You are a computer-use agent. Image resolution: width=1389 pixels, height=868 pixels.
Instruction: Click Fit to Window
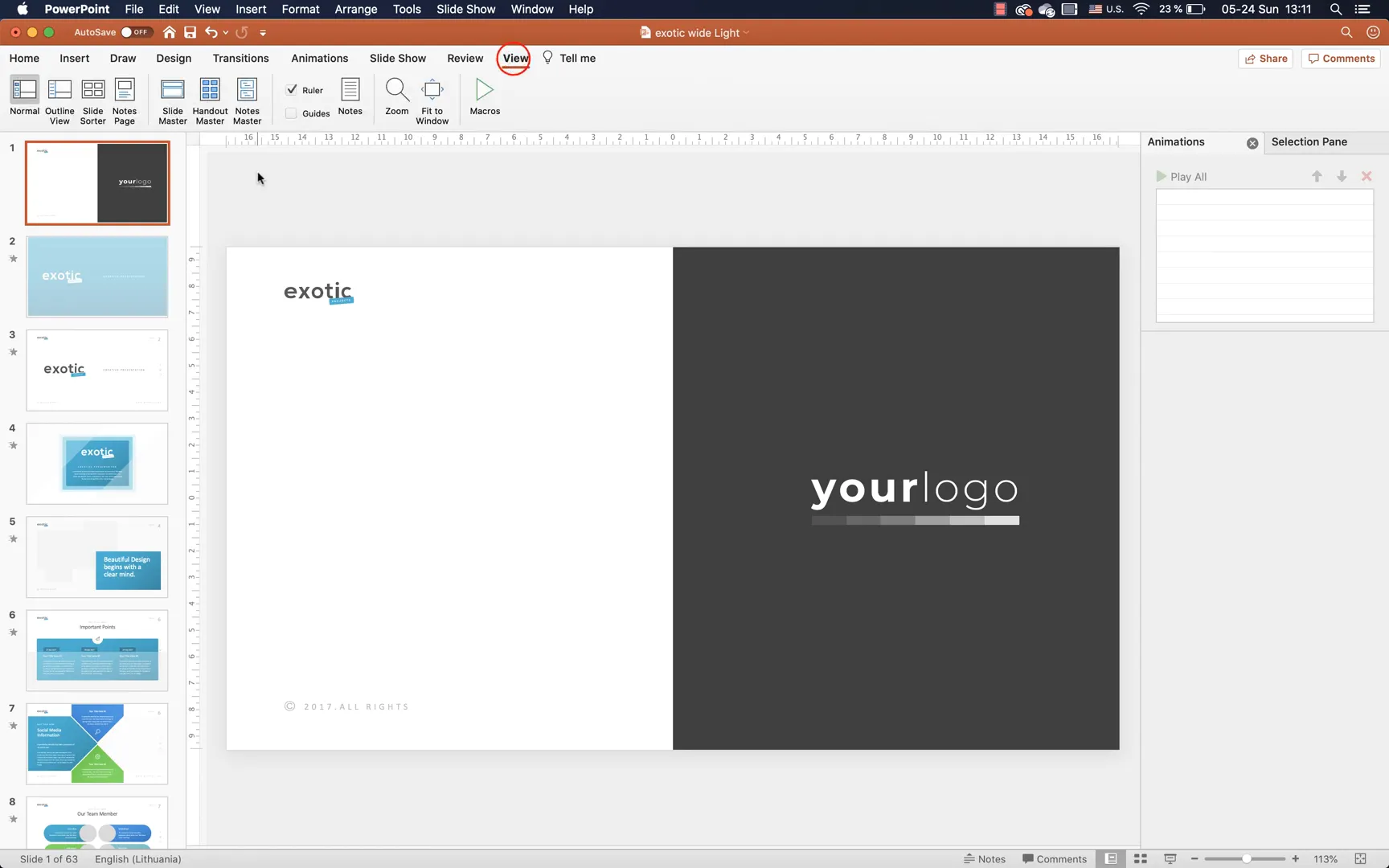point(432,98)
